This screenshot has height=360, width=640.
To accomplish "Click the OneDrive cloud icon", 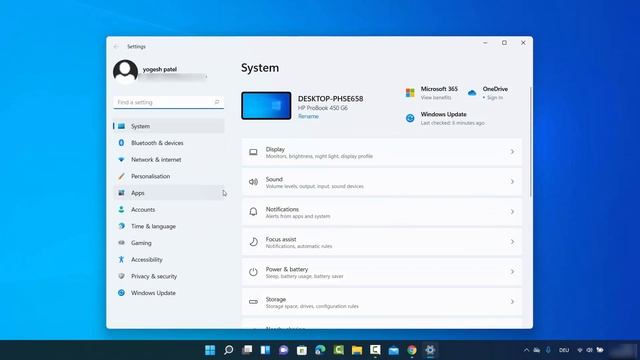I will point(472,93).
